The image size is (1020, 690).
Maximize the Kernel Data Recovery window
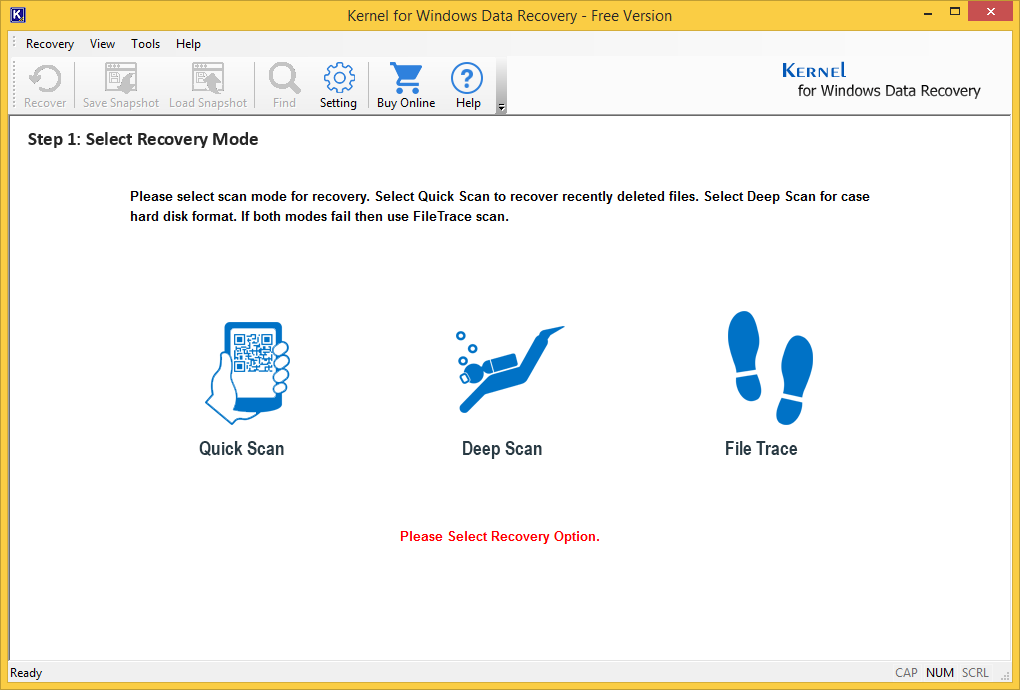point(955,12)
